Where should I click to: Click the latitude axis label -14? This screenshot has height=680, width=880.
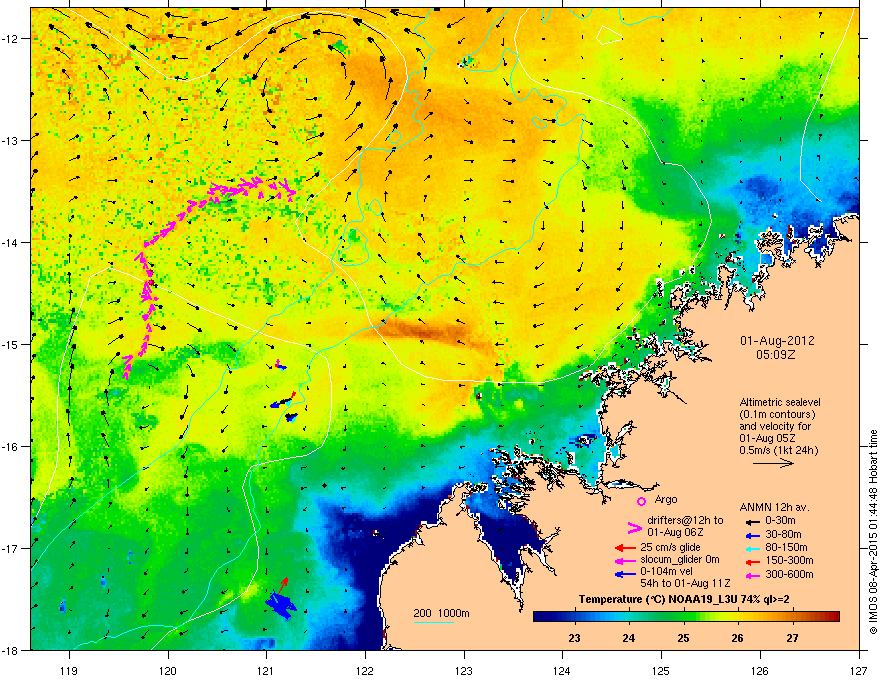[11, 242]
